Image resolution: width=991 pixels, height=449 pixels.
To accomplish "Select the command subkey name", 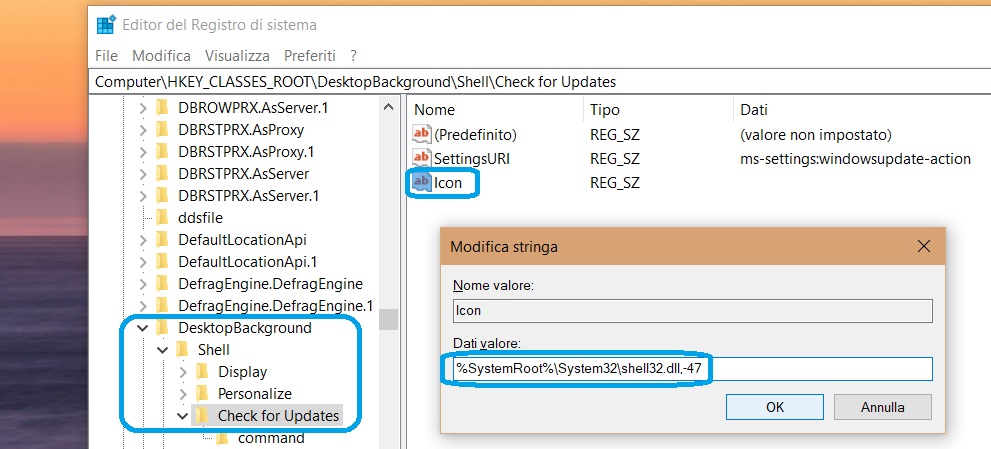I will click(x=271, y=438).
